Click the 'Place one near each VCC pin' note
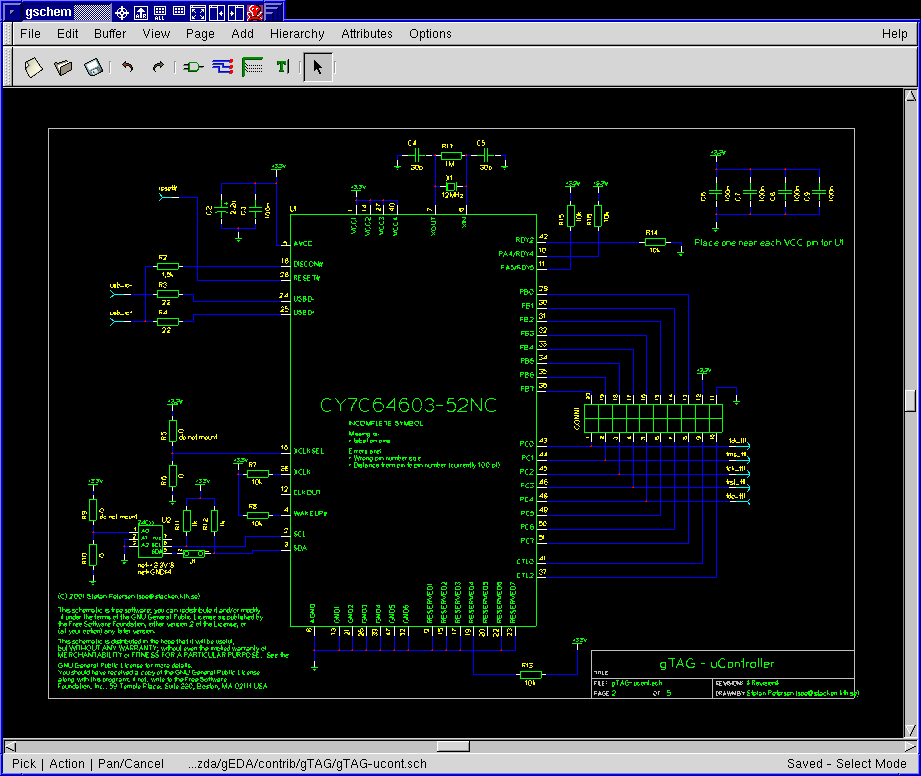Image resolution: width=921 pixels, height=776 pixels. click(x=769, y=243)
